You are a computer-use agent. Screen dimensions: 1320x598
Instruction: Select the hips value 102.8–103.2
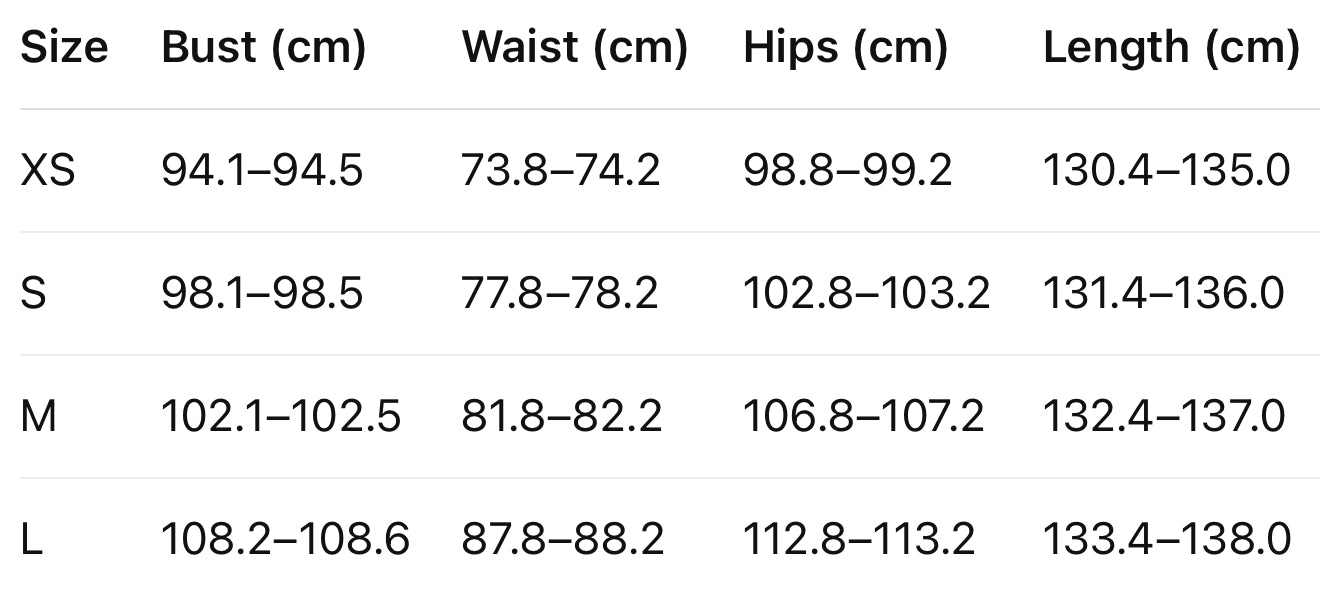click(x=866, y=294)
